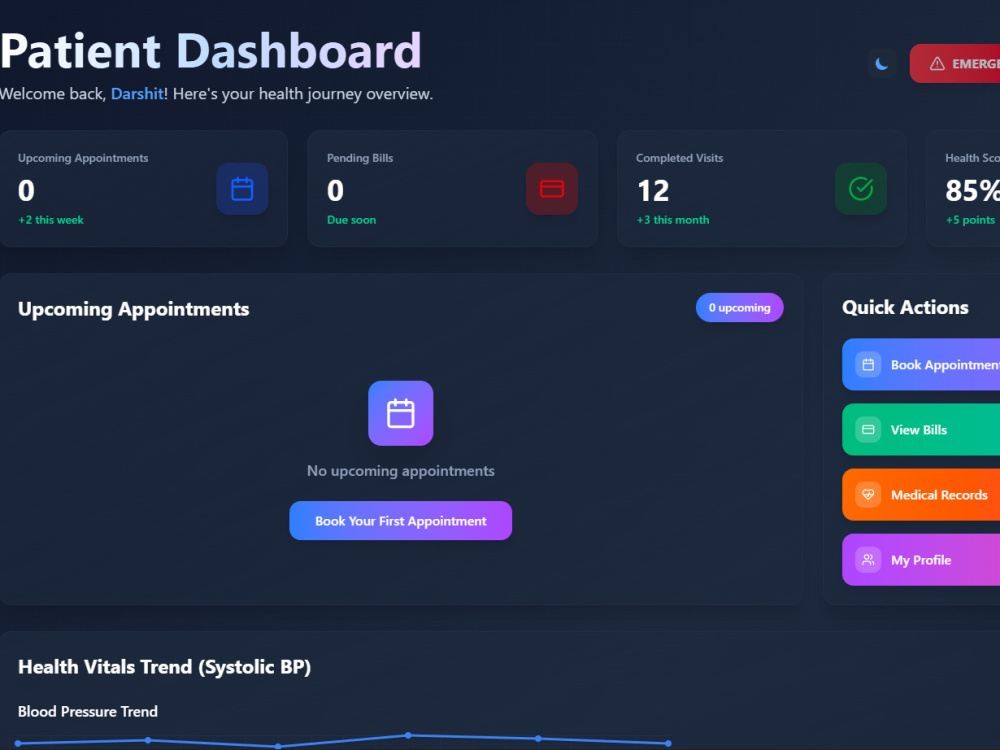The width and height of the screenshot is (1000, 750).
Task: Click the blue calendar icon in Upcoming Appointments card
Action: [x=242, y=189]
